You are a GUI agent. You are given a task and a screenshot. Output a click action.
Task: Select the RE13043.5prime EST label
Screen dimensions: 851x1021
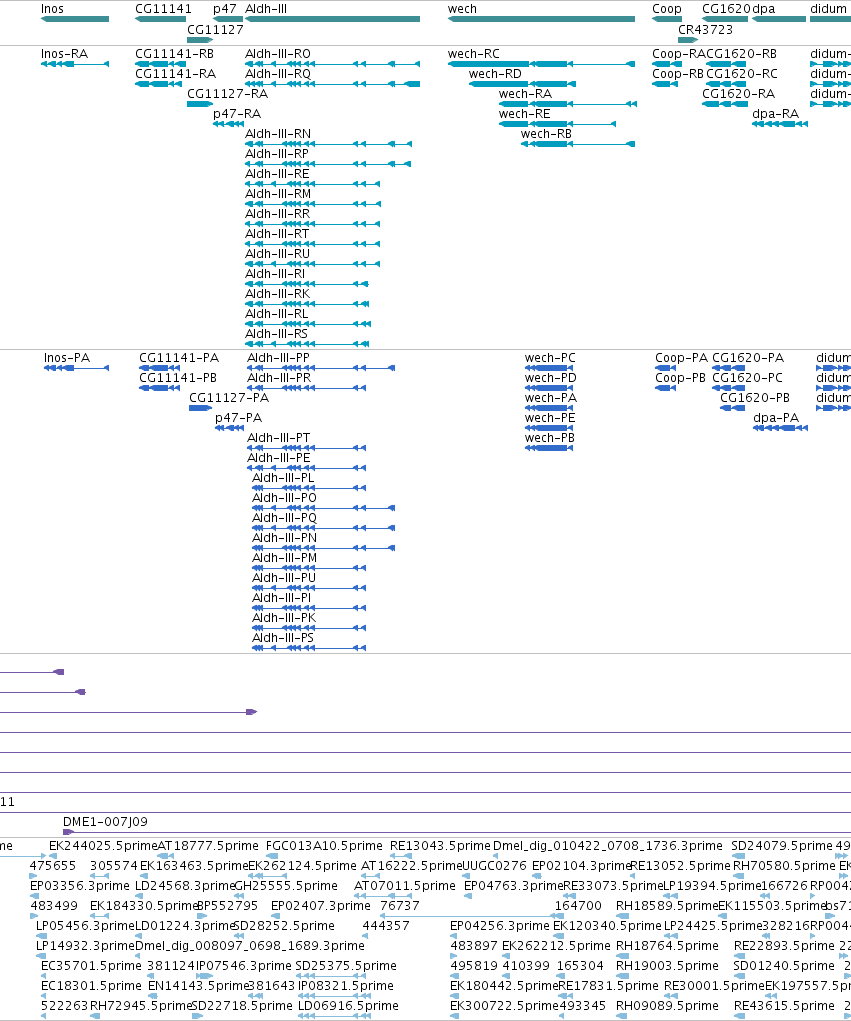pyautogui.click(x=440, y=846)
